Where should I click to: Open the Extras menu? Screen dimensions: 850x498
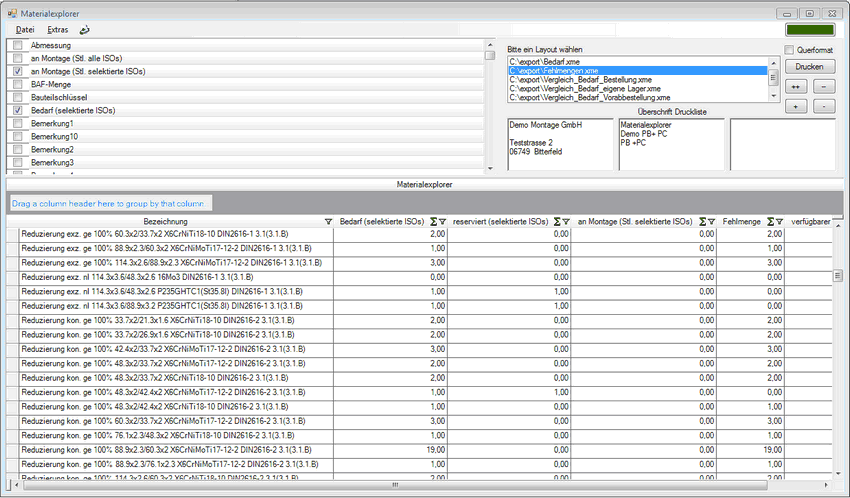coord(58,30)
